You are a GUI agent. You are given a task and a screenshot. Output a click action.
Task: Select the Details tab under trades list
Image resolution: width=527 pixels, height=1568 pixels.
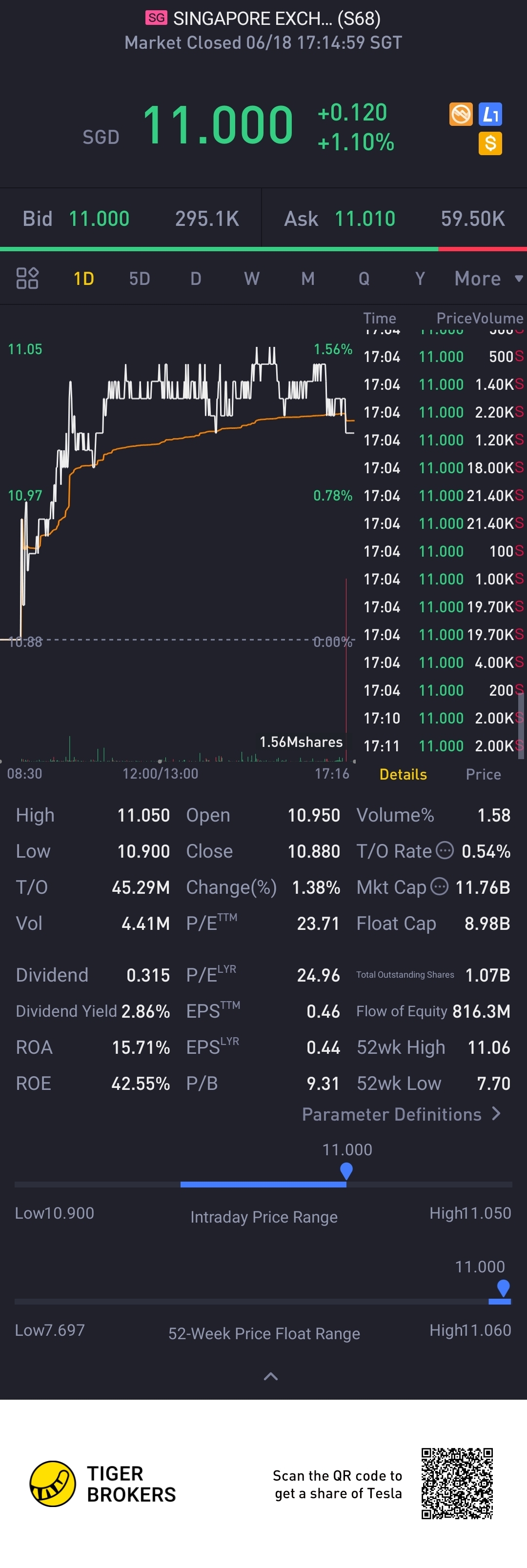[403, 774]
